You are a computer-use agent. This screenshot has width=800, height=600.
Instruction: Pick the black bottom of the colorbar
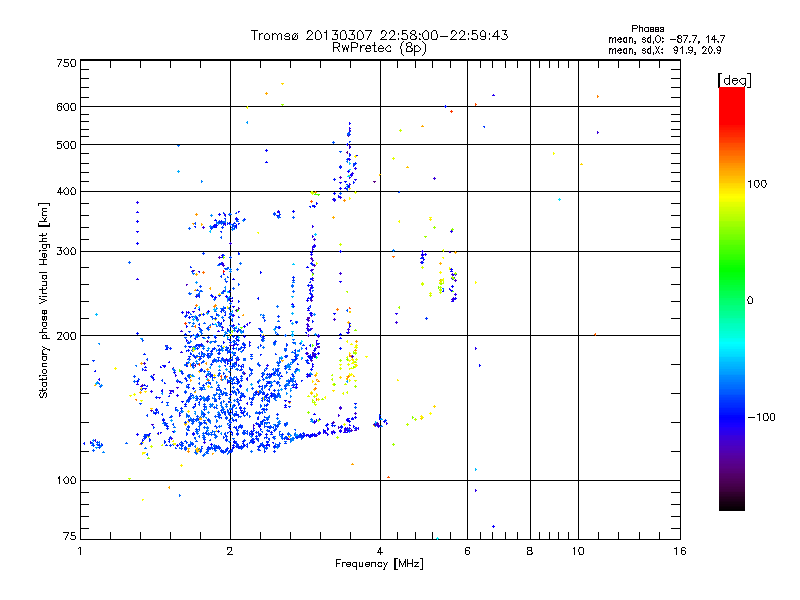tap(732, 503)
